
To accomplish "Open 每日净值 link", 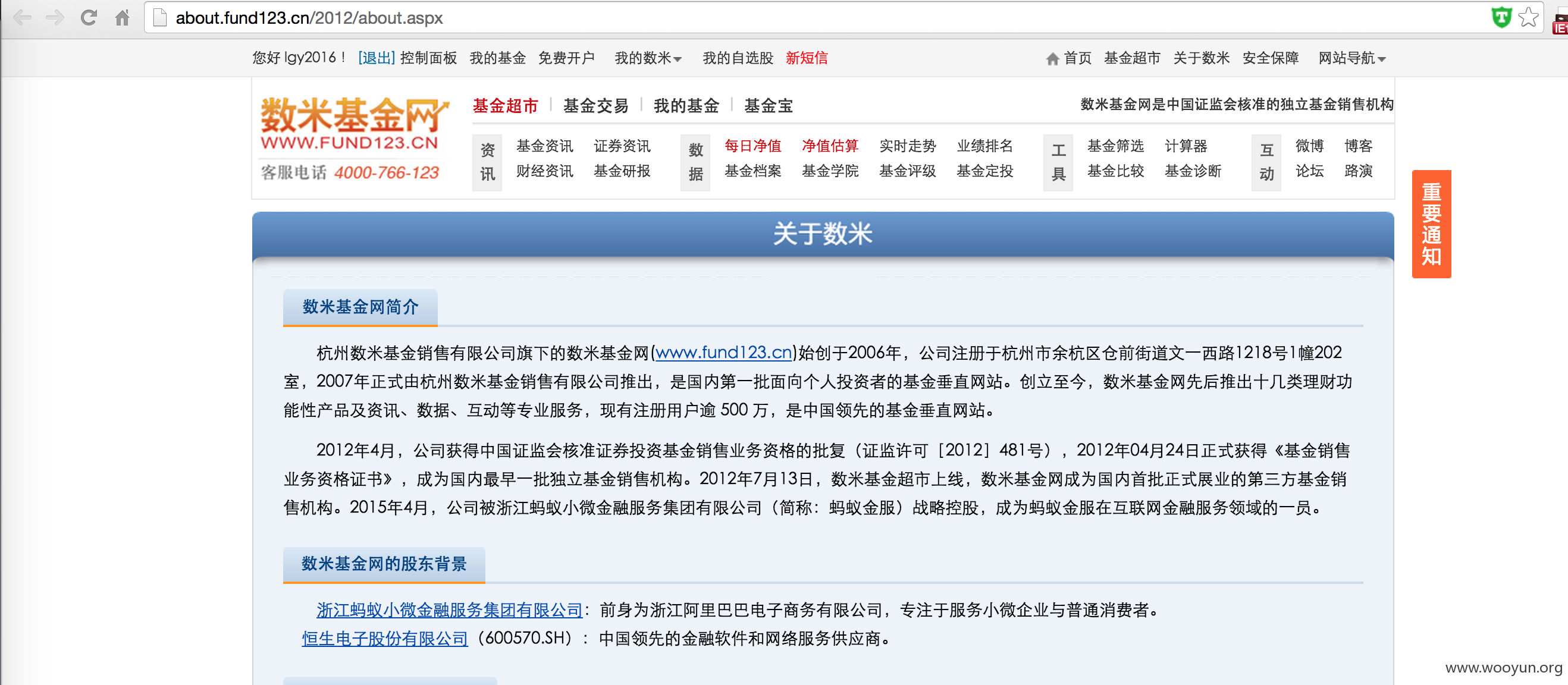I will (x=753, y=146).
